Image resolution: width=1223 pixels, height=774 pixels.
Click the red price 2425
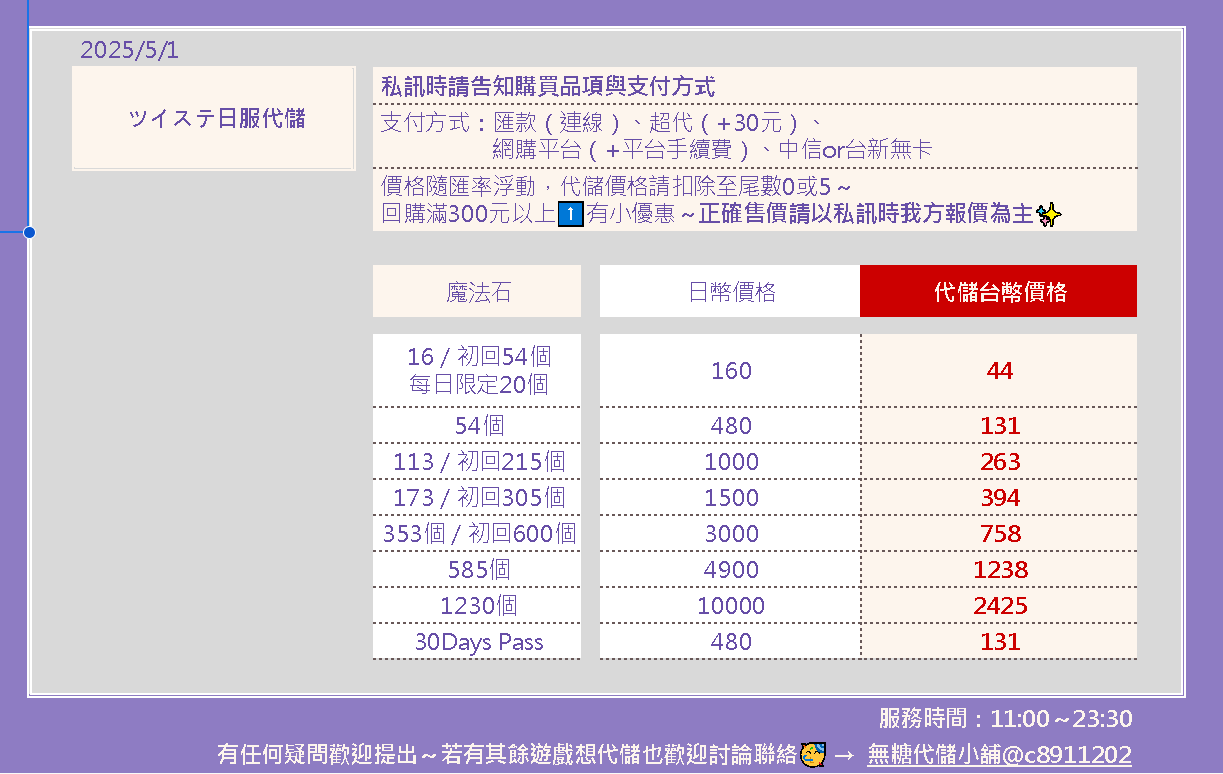999,605
